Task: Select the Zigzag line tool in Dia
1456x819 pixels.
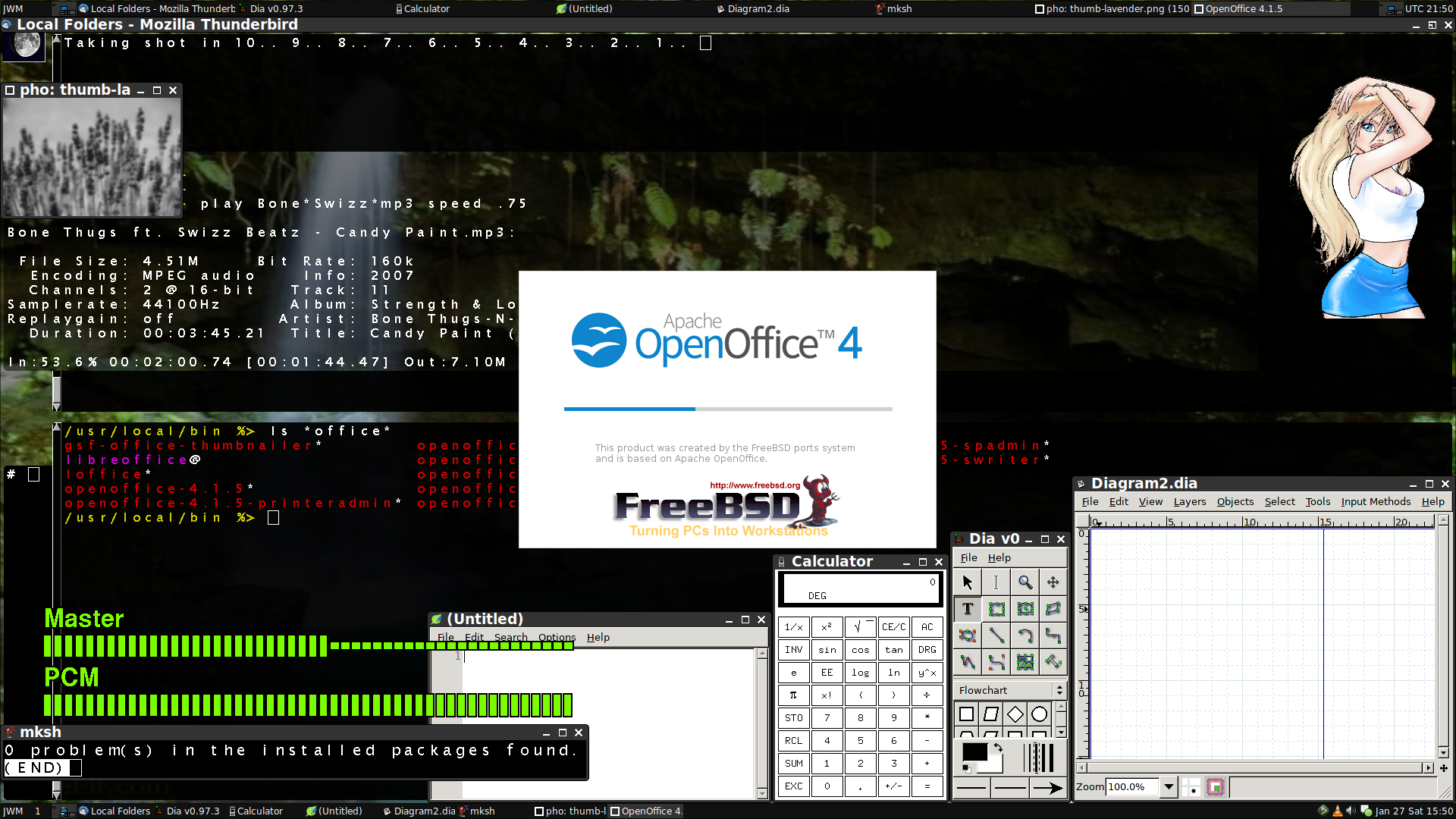Action: 1053,635
